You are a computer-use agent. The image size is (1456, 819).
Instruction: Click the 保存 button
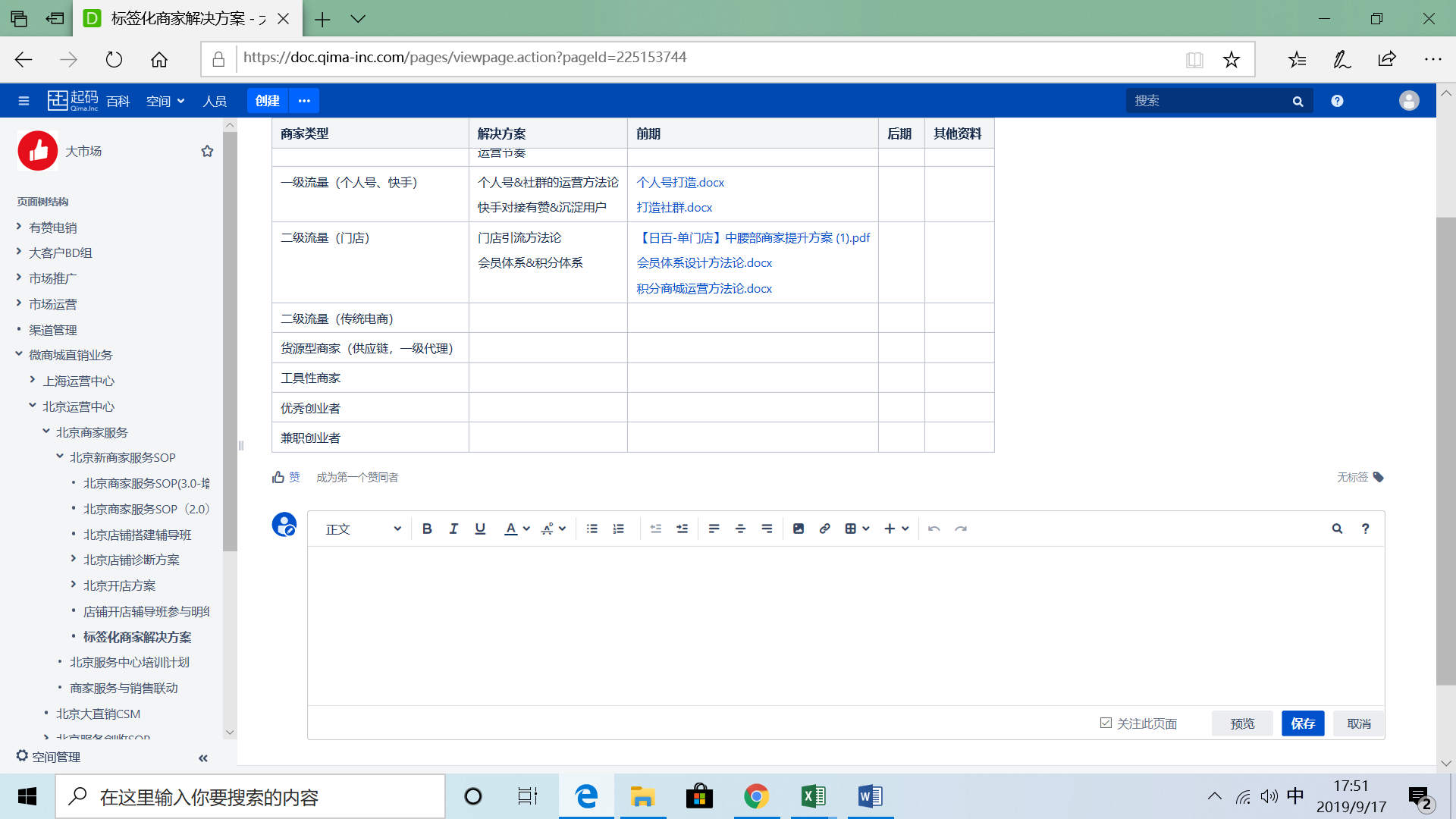coord(1302,723)
